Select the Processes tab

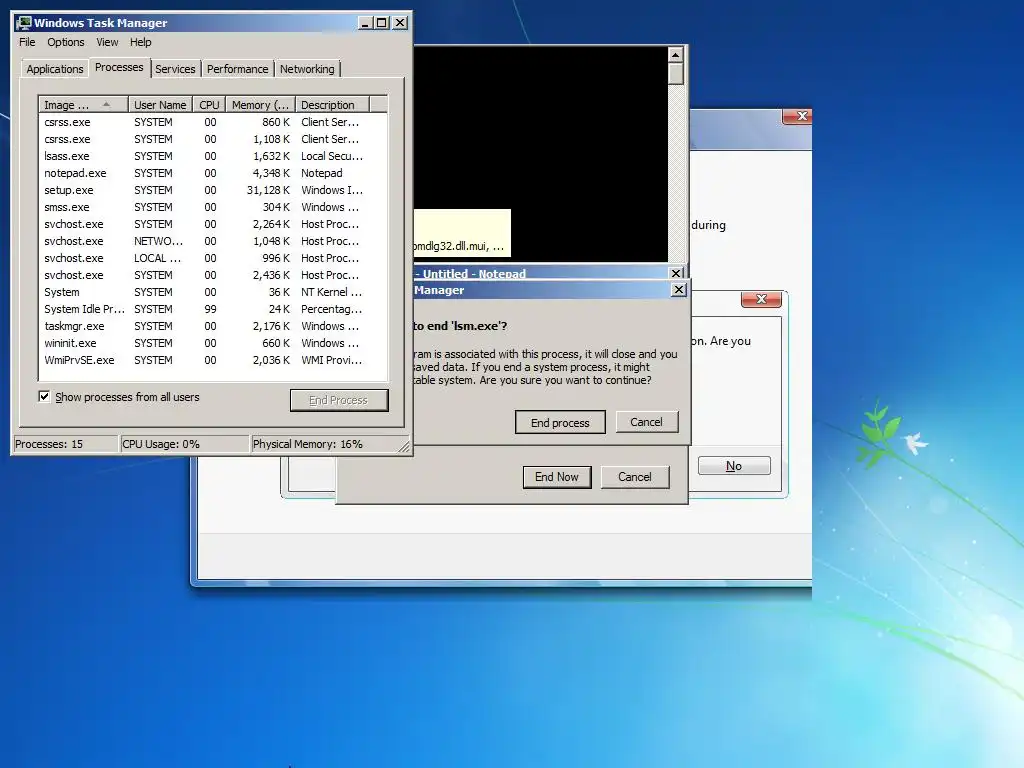click(119, 67)
